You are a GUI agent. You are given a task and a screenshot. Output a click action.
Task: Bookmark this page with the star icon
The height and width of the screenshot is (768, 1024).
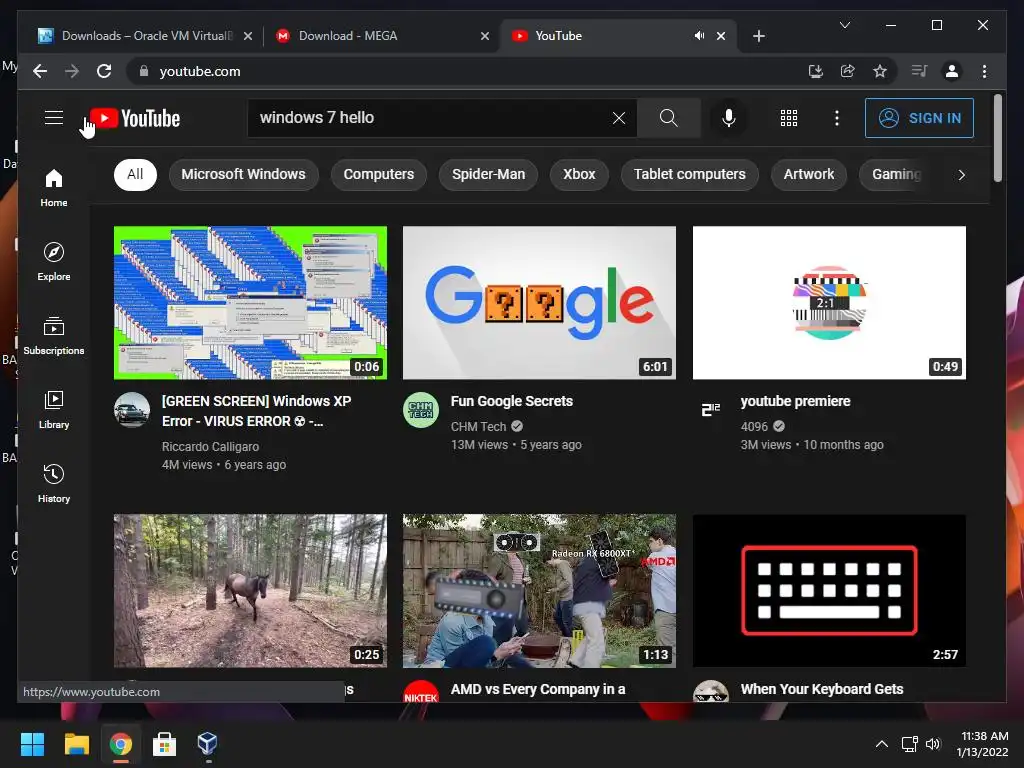[880, 71]
